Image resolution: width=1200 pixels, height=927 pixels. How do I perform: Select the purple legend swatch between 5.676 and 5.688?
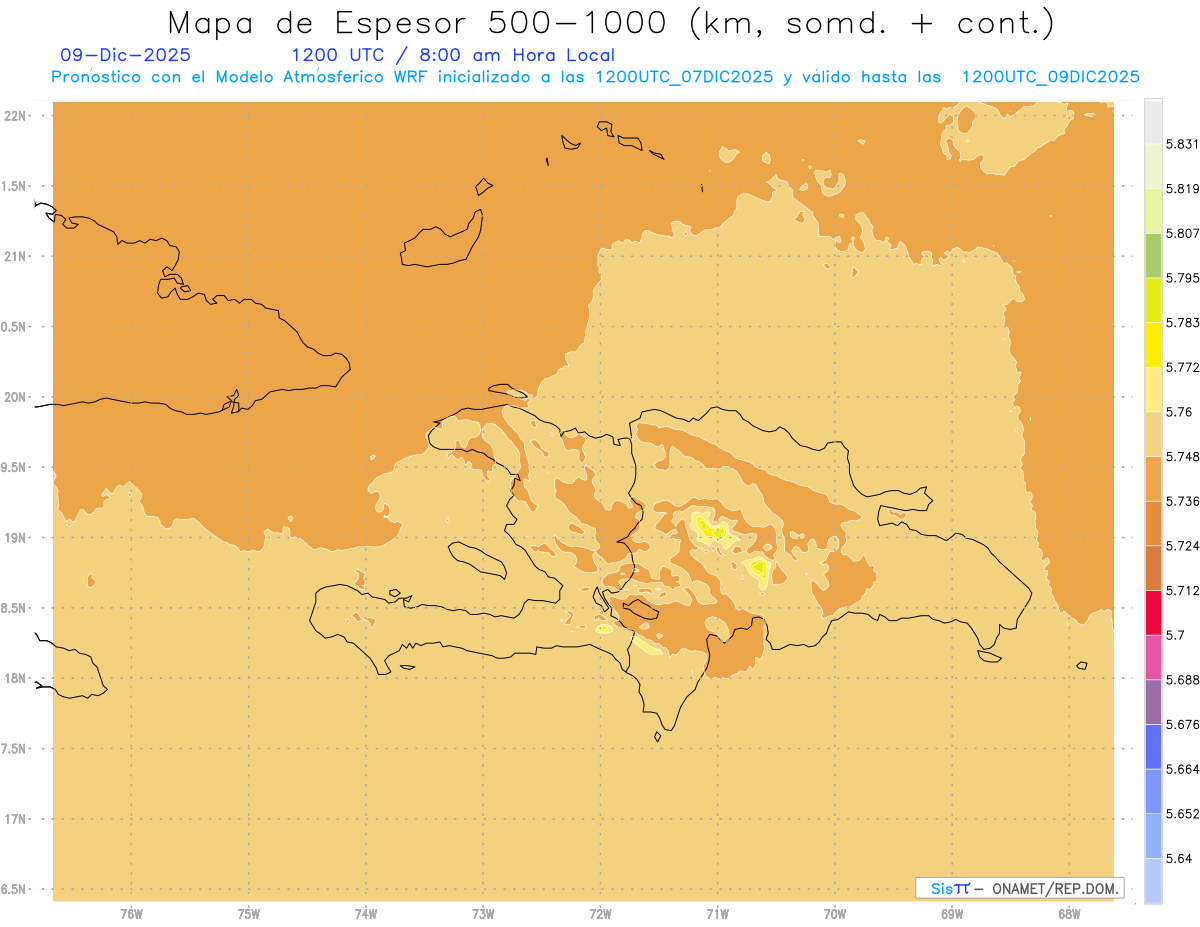coord(1153,701)
